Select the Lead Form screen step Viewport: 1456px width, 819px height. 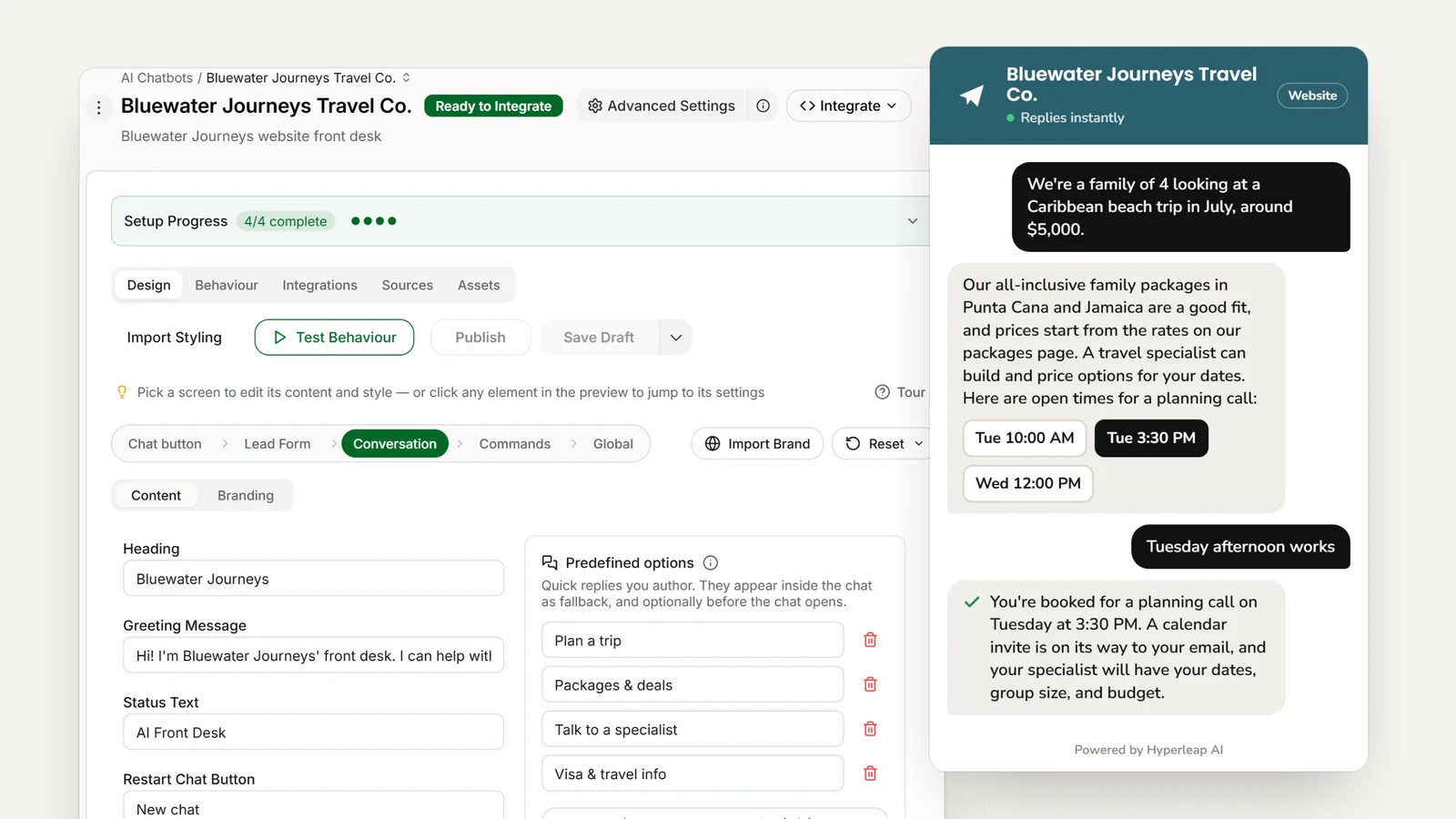pos(278,444)
